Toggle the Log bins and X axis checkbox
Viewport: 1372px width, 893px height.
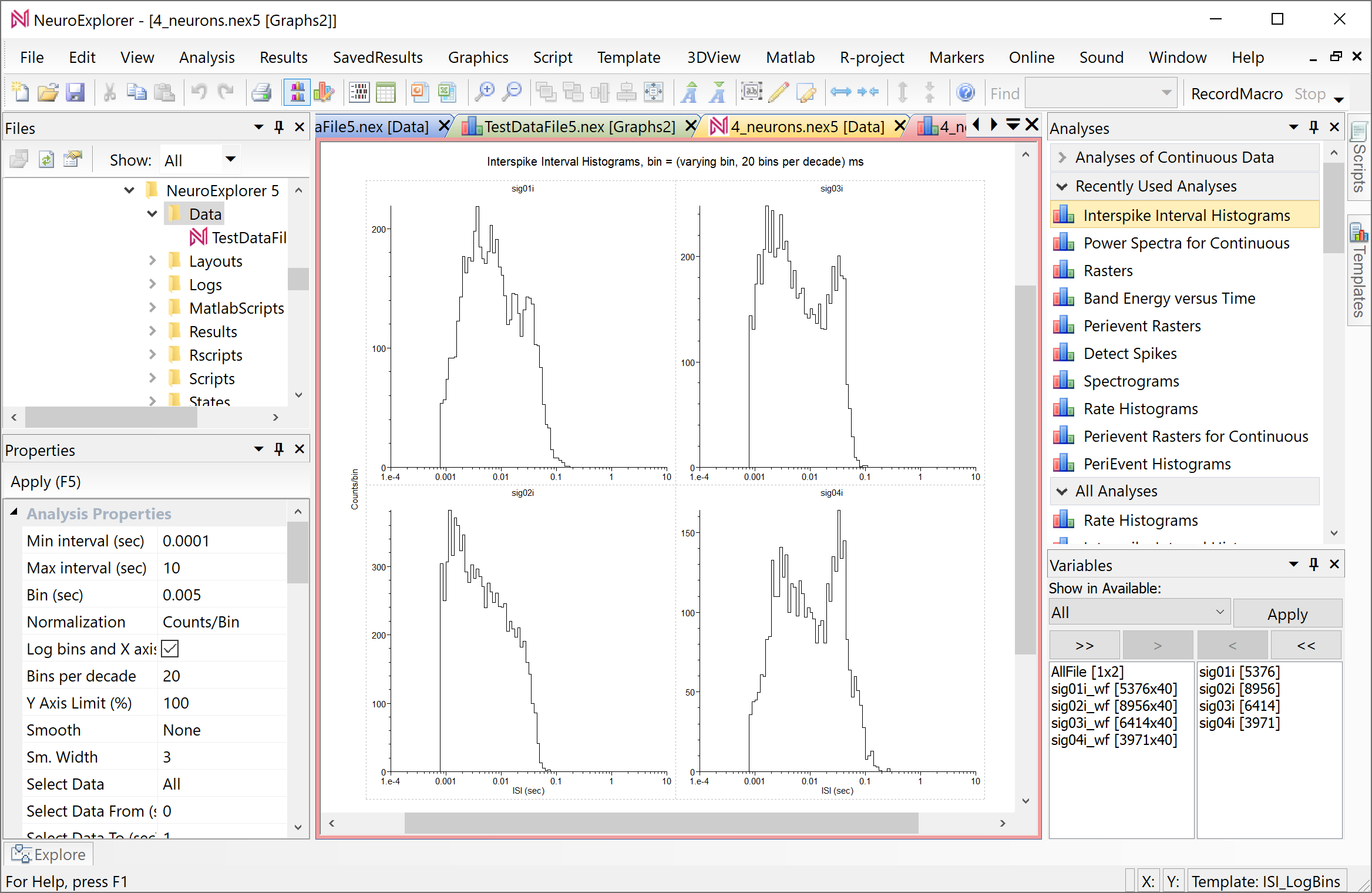pyautogui.click(x=170, y=649)
